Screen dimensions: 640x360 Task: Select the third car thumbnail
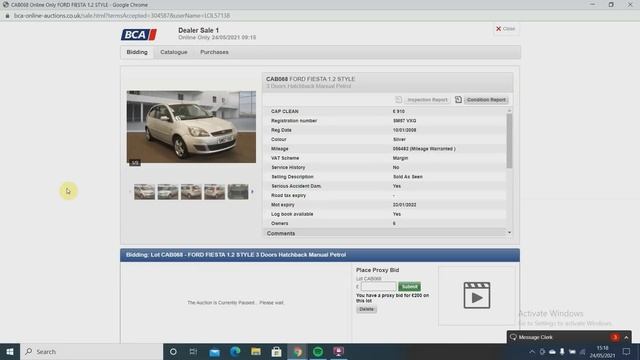coord(191,191)
